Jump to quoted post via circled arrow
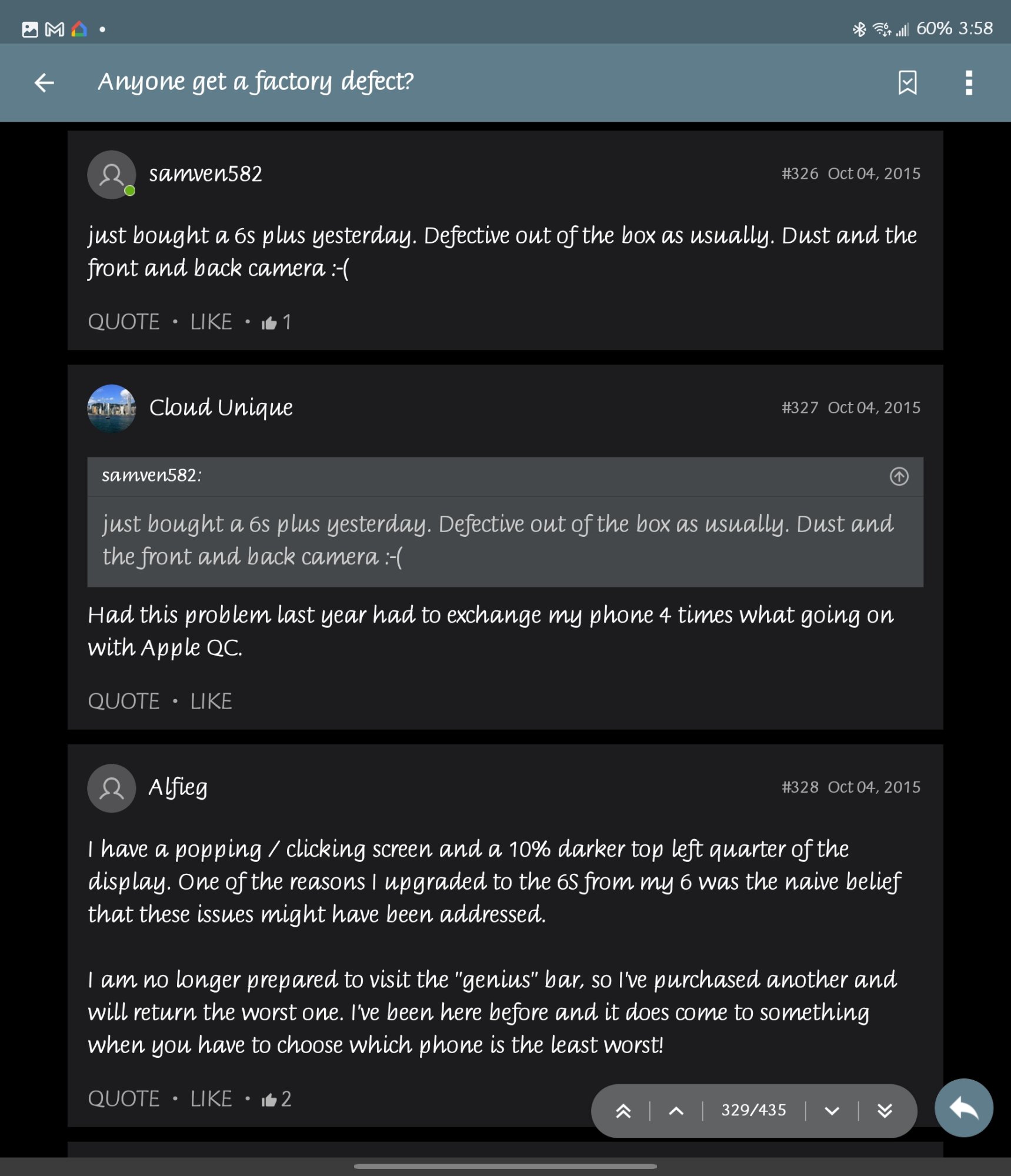 pos(899,476)
